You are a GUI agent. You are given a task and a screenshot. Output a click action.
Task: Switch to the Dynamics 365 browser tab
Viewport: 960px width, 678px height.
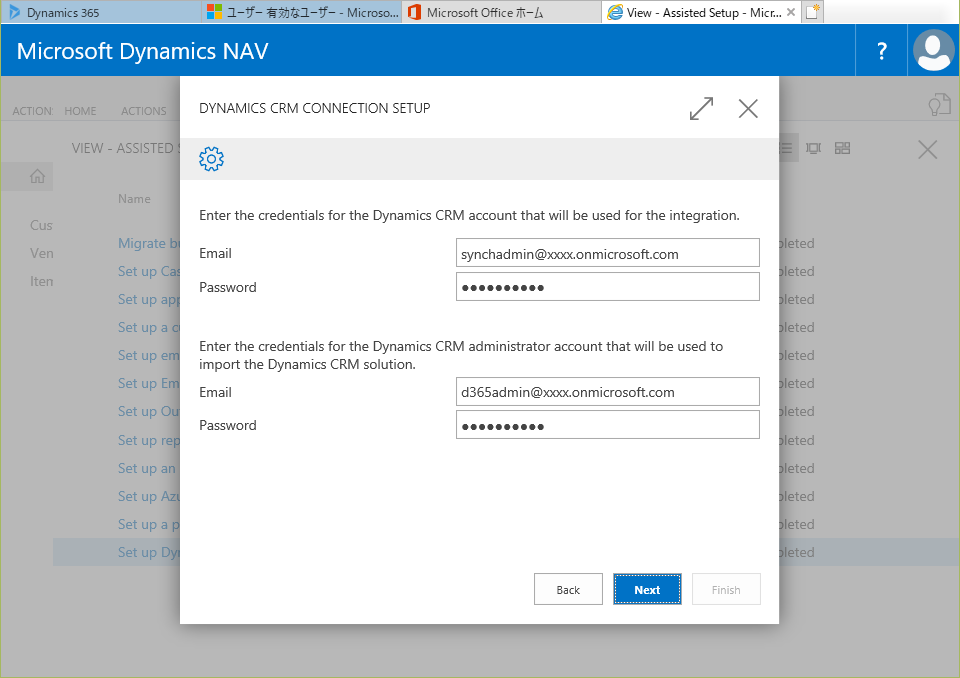coord(101,12)
